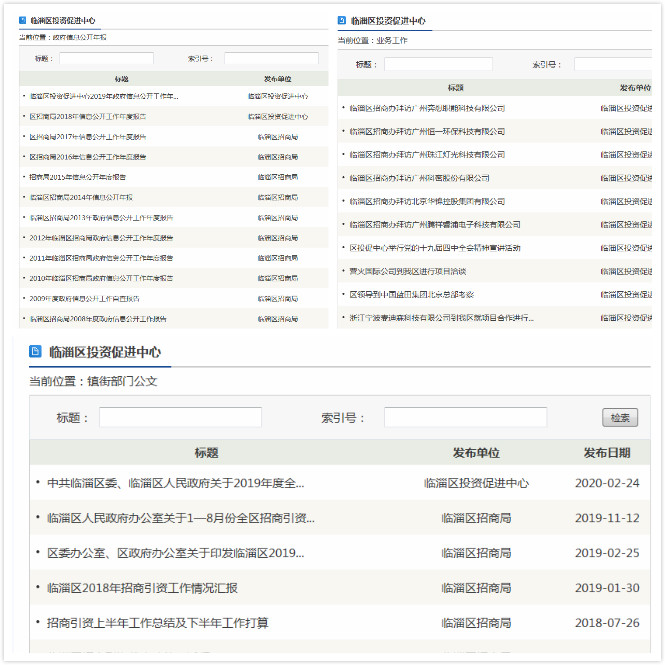Click the blue icon in the 政府信息公开年报 panel header
Screen dimensions: 665x665
(x=23, y=20)
